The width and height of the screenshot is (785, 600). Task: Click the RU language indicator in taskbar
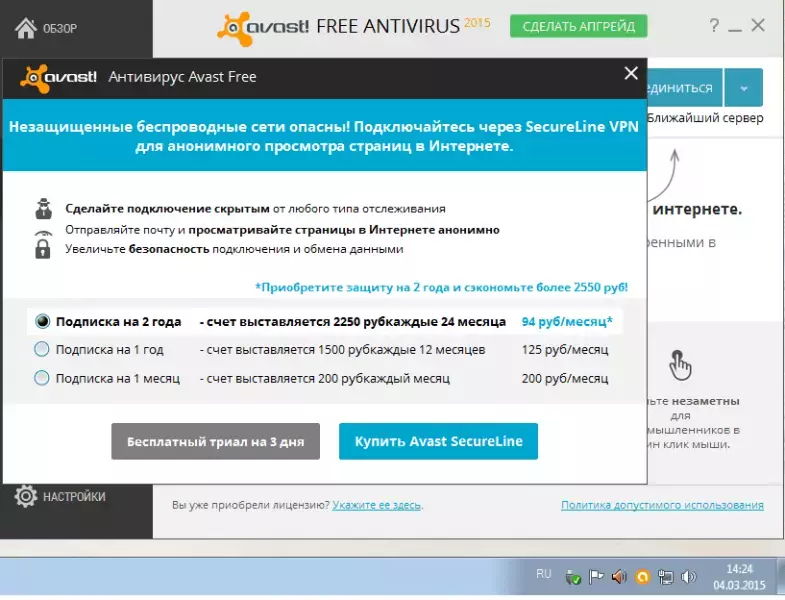pos(543,574)
